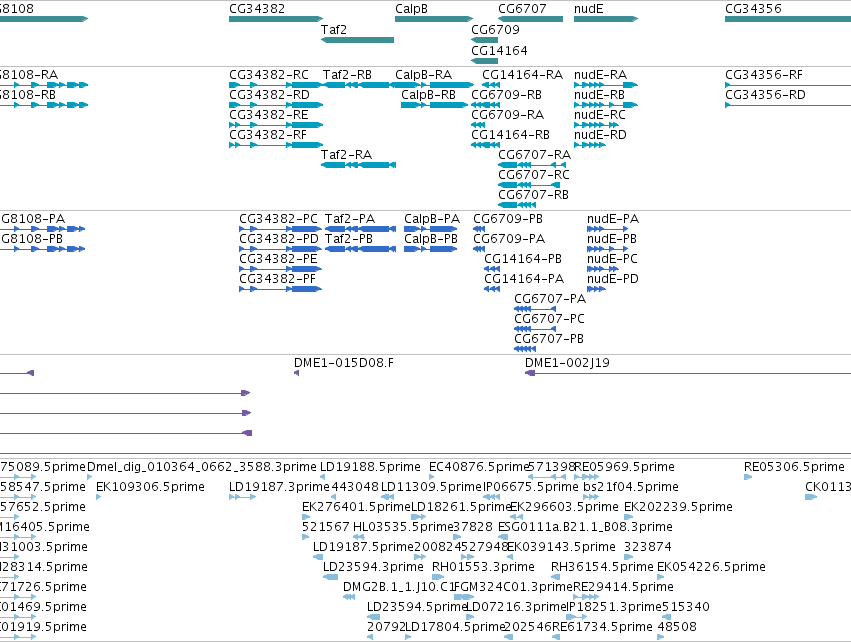Open transcript CG34382-RD
Screen dimensions: 851x642
click(x=269, y=95)
